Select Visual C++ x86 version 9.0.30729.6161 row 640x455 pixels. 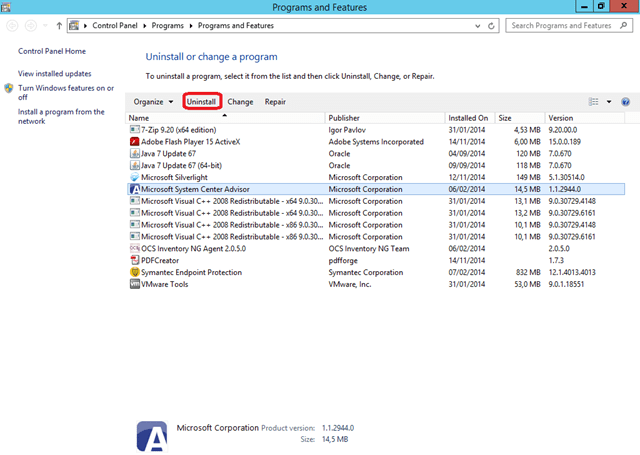tap(376, 236)
